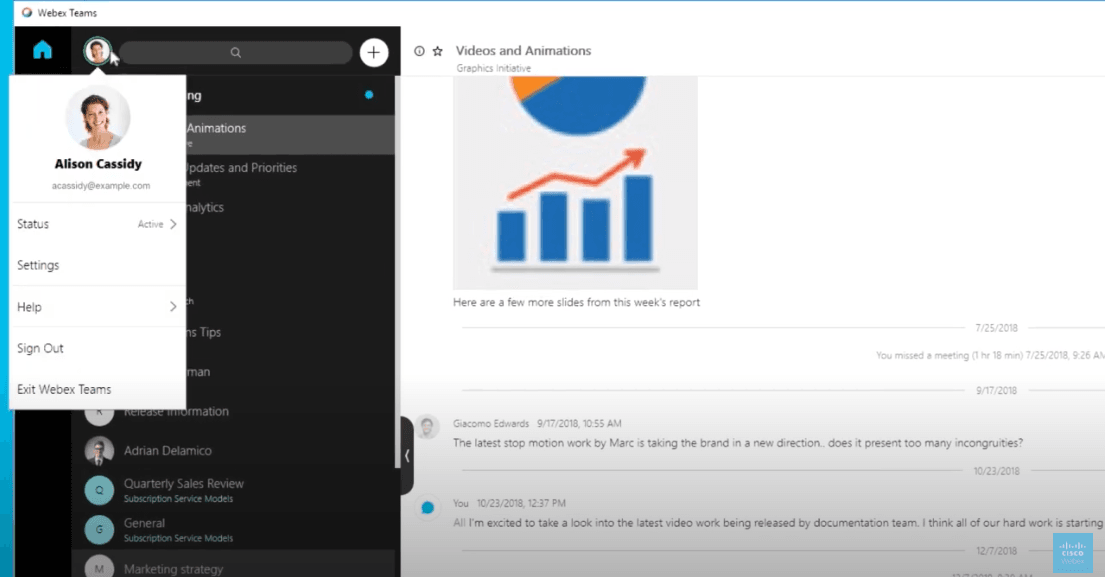Click the Graphics Initiative team subtitle
The width and height of the screenshot is (1105, 577).
[493, 68]
